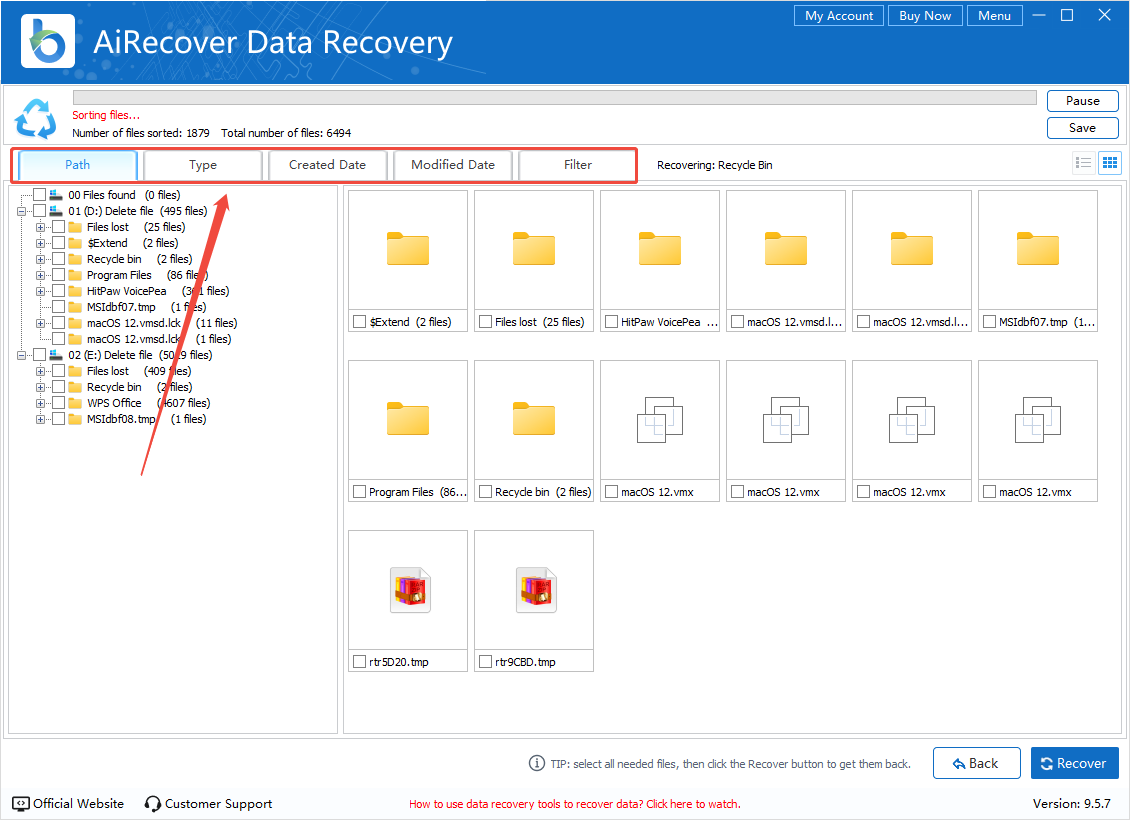
Task: Open the Modified Date tab
Action: click(x=453, y=165)
